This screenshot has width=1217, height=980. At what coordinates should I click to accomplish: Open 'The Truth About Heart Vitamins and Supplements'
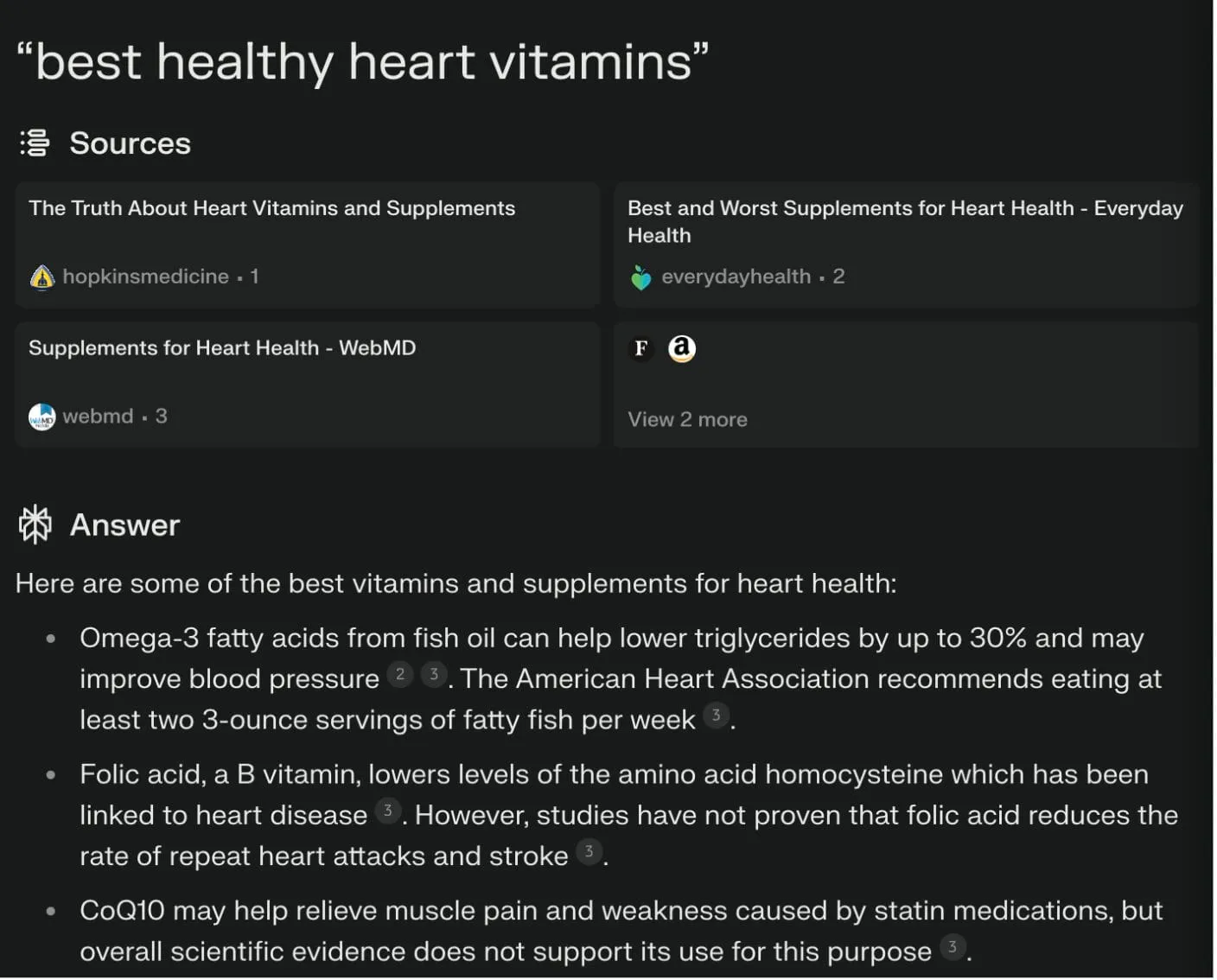click(271, 208)
